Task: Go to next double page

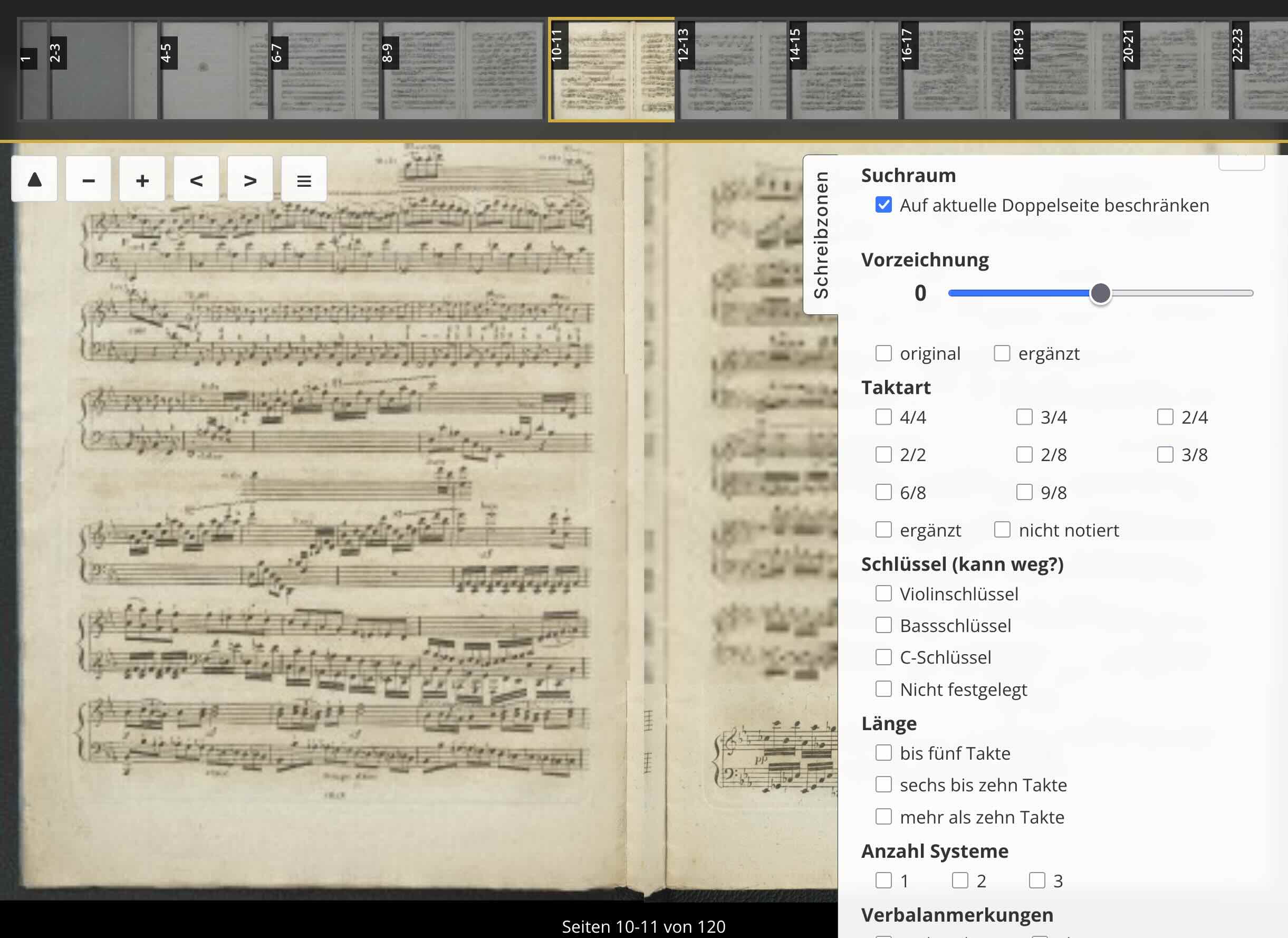Action: (x=250, y=179)
